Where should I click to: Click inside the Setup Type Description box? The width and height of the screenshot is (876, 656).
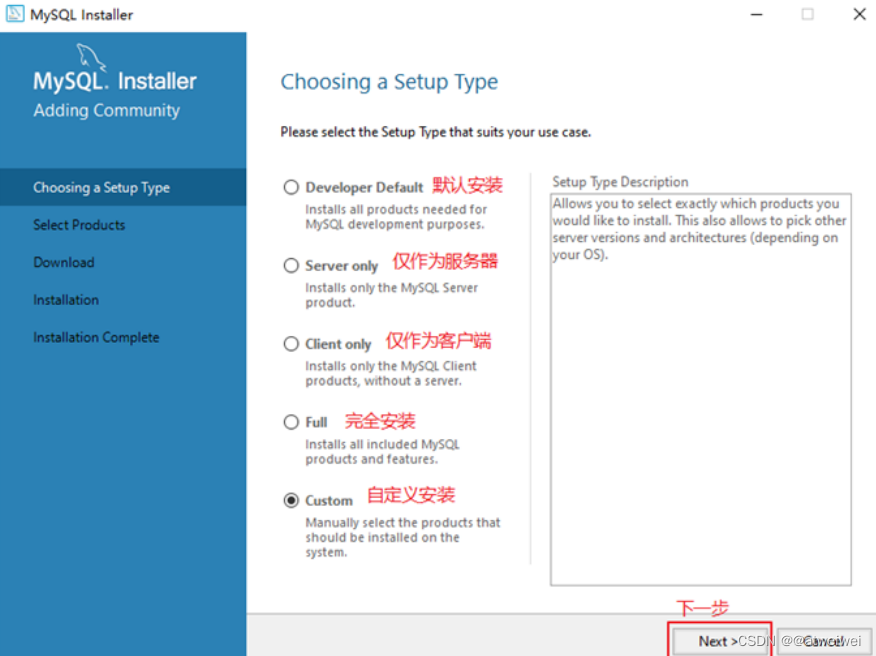[701, 389]
